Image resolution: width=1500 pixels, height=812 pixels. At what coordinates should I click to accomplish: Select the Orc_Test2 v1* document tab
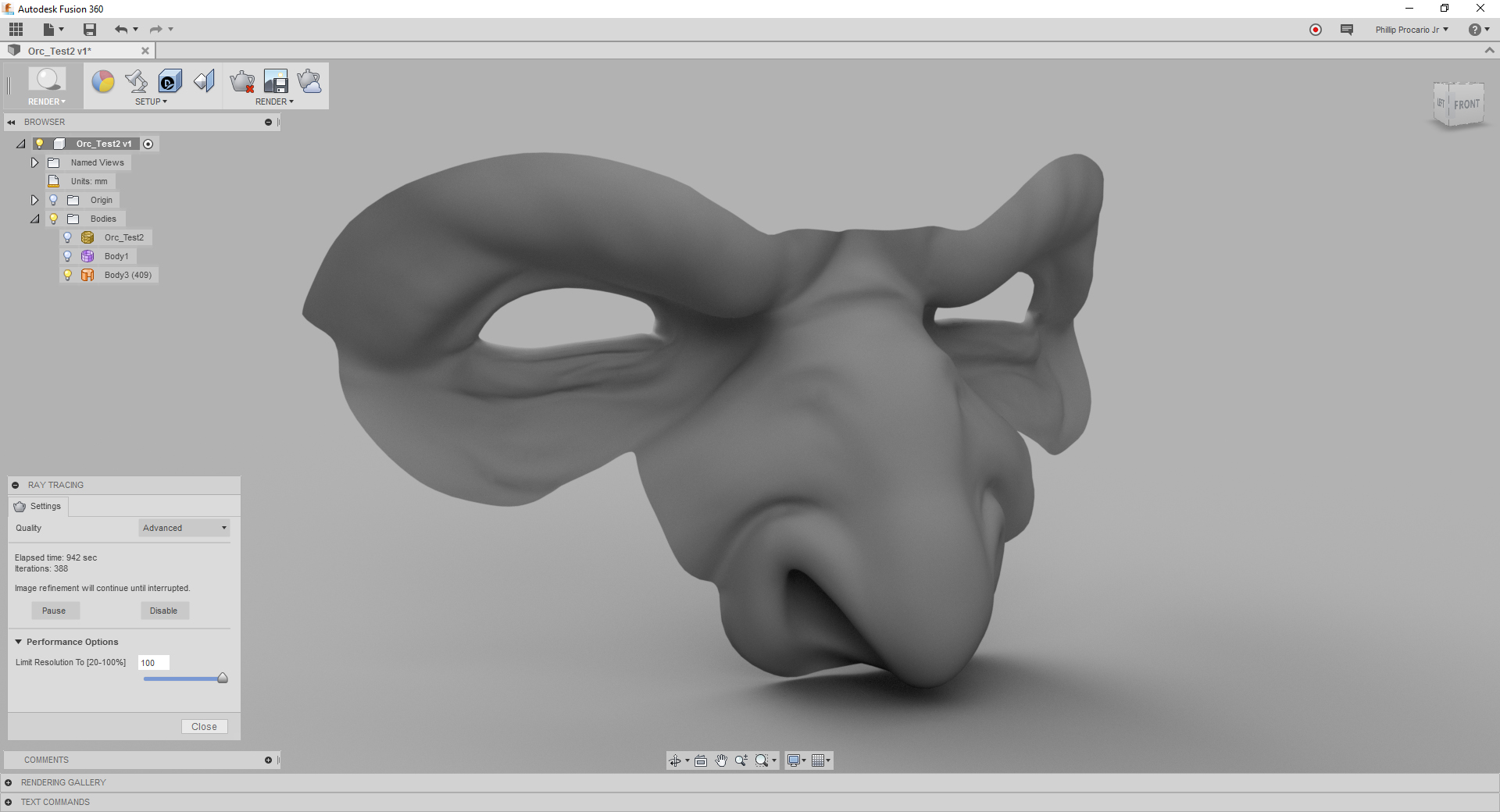(x=59, y=51)
